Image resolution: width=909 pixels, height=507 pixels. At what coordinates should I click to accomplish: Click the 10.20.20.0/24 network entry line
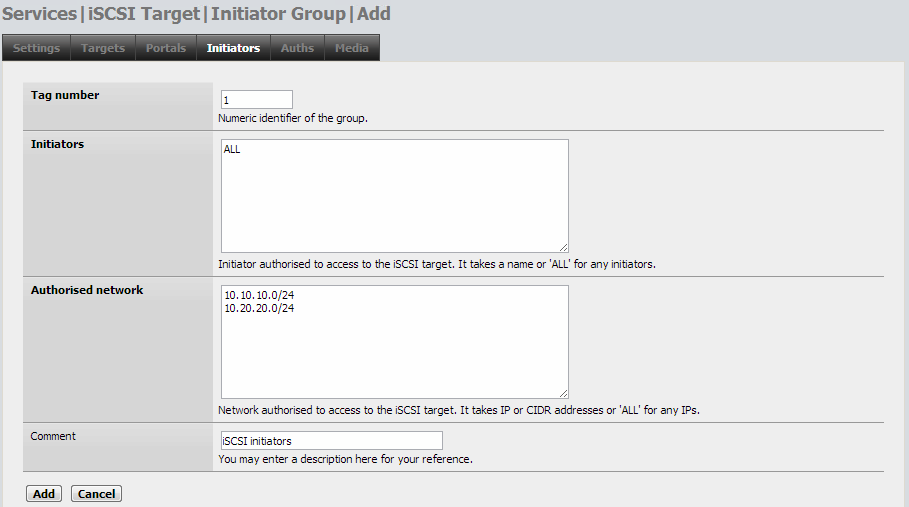click(x=259, y=308)
